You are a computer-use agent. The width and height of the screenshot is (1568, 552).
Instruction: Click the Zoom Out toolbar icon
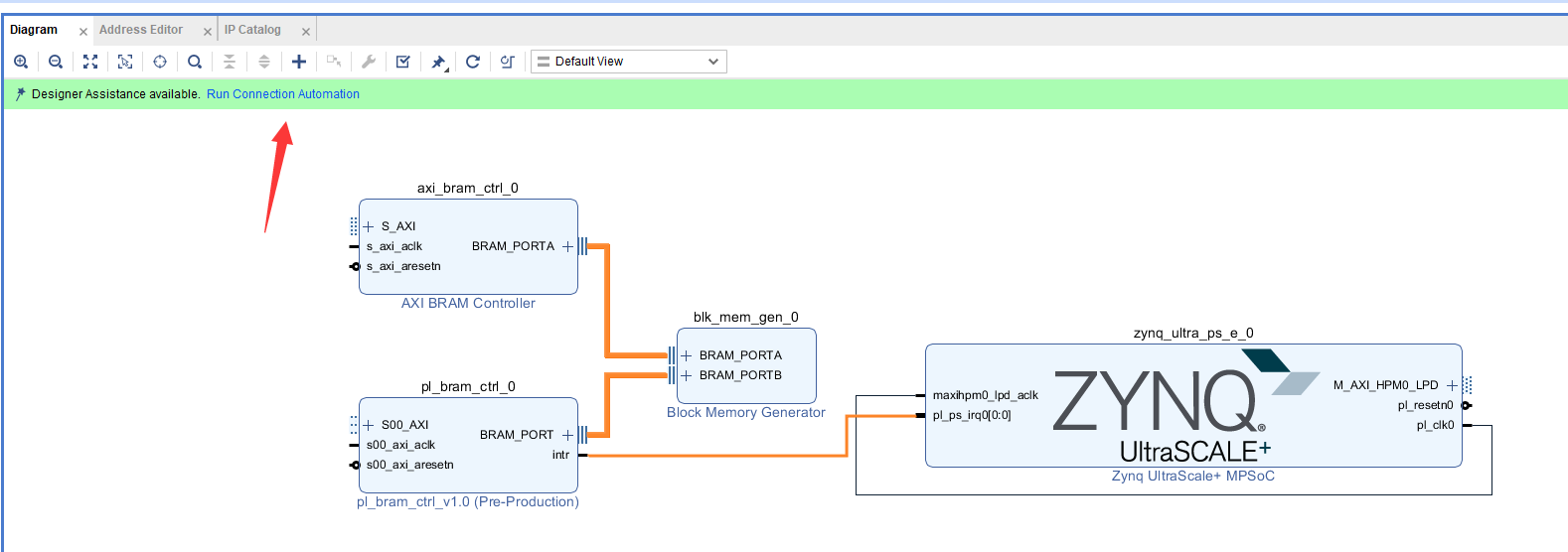pos(56,62)
